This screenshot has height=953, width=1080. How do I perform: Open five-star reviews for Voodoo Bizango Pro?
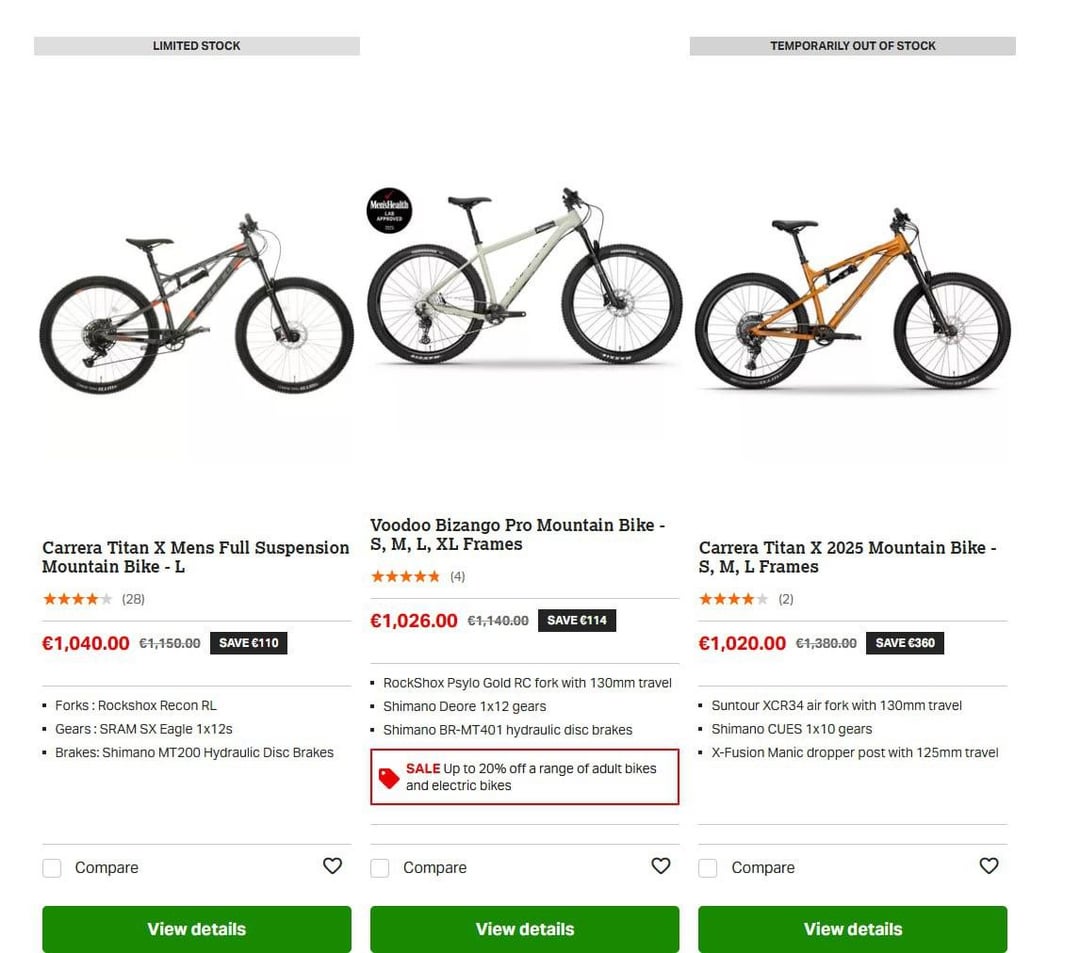point(405,577)
